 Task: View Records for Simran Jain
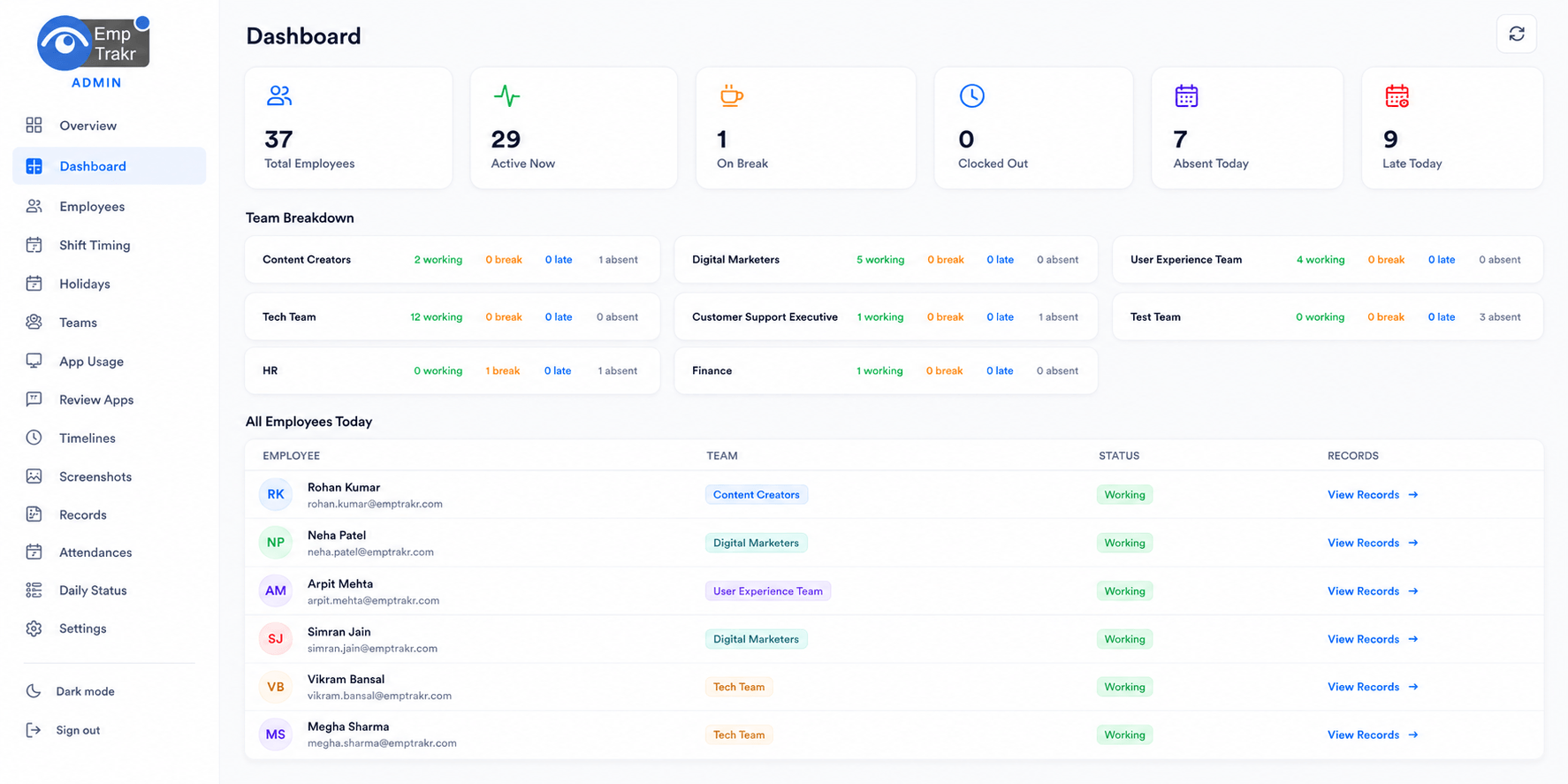(x=1373, y=639)
